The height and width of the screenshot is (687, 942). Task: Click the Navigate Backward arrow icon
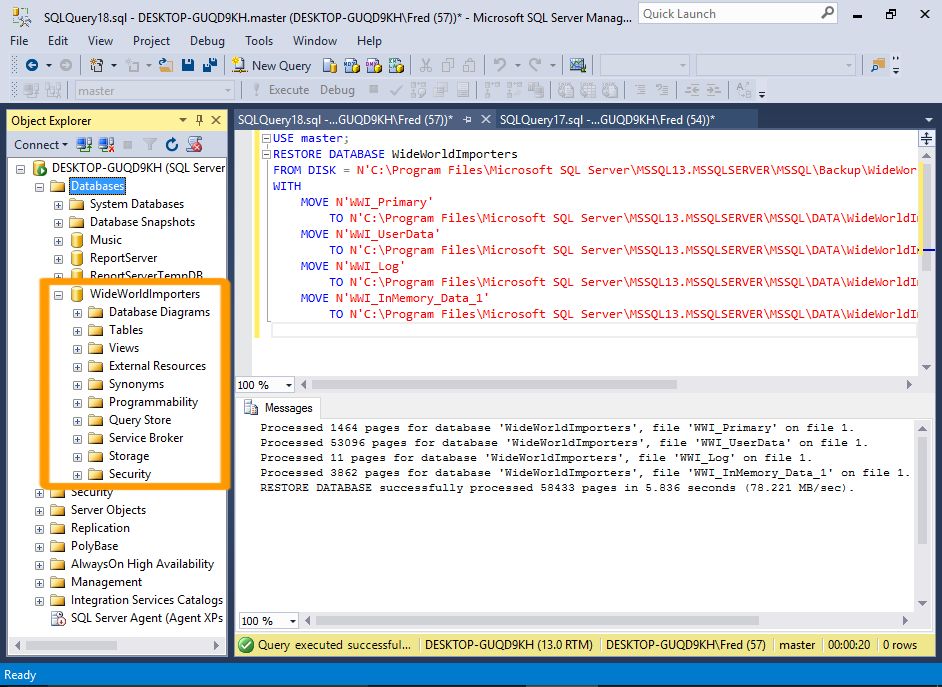(32, 65)
